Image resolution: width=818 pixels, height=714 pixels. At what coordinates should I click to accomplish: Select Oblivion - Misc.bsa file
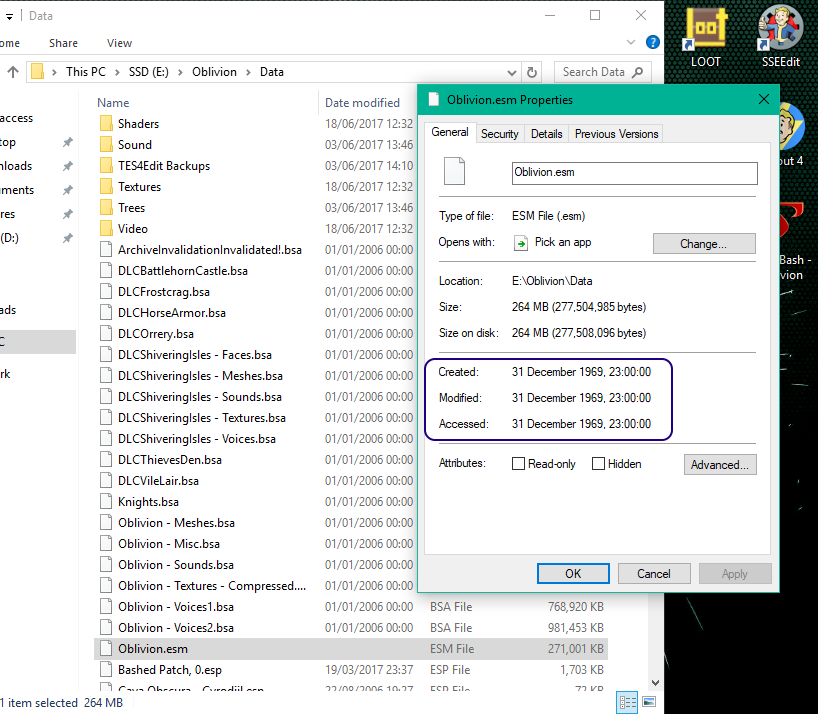[x=169, y=544]
